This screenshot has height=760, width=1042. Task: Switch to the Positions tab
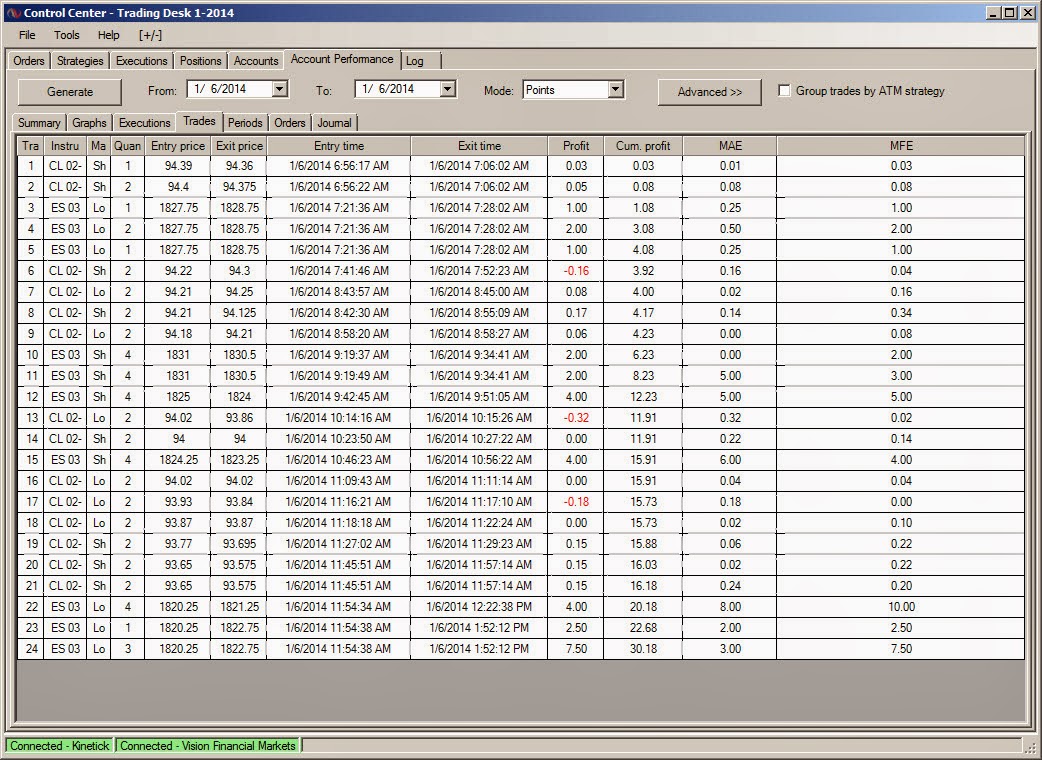pyautogui.click(x=200, y=60)
